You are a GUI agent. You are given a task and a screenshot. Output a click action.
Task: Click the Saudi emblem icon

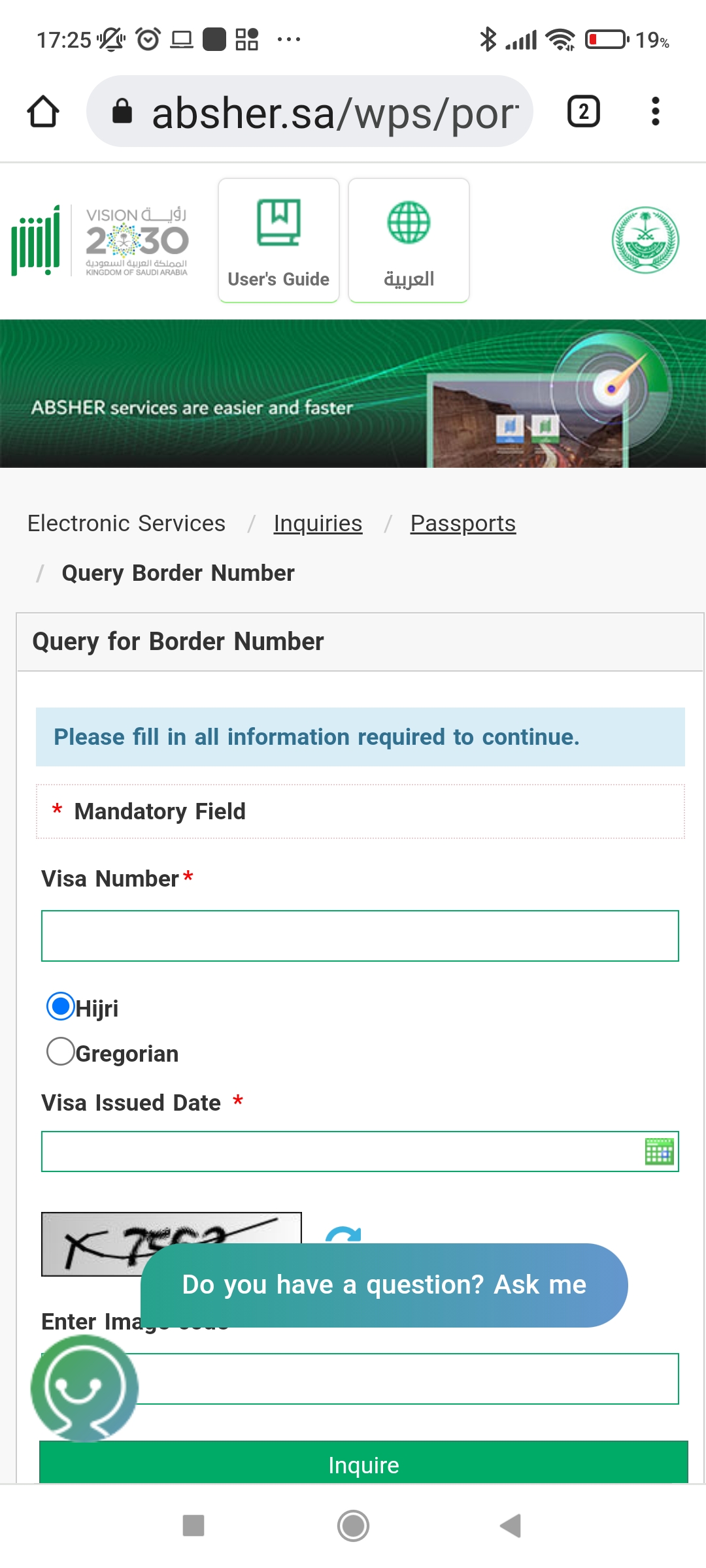[x=645, y=240]
